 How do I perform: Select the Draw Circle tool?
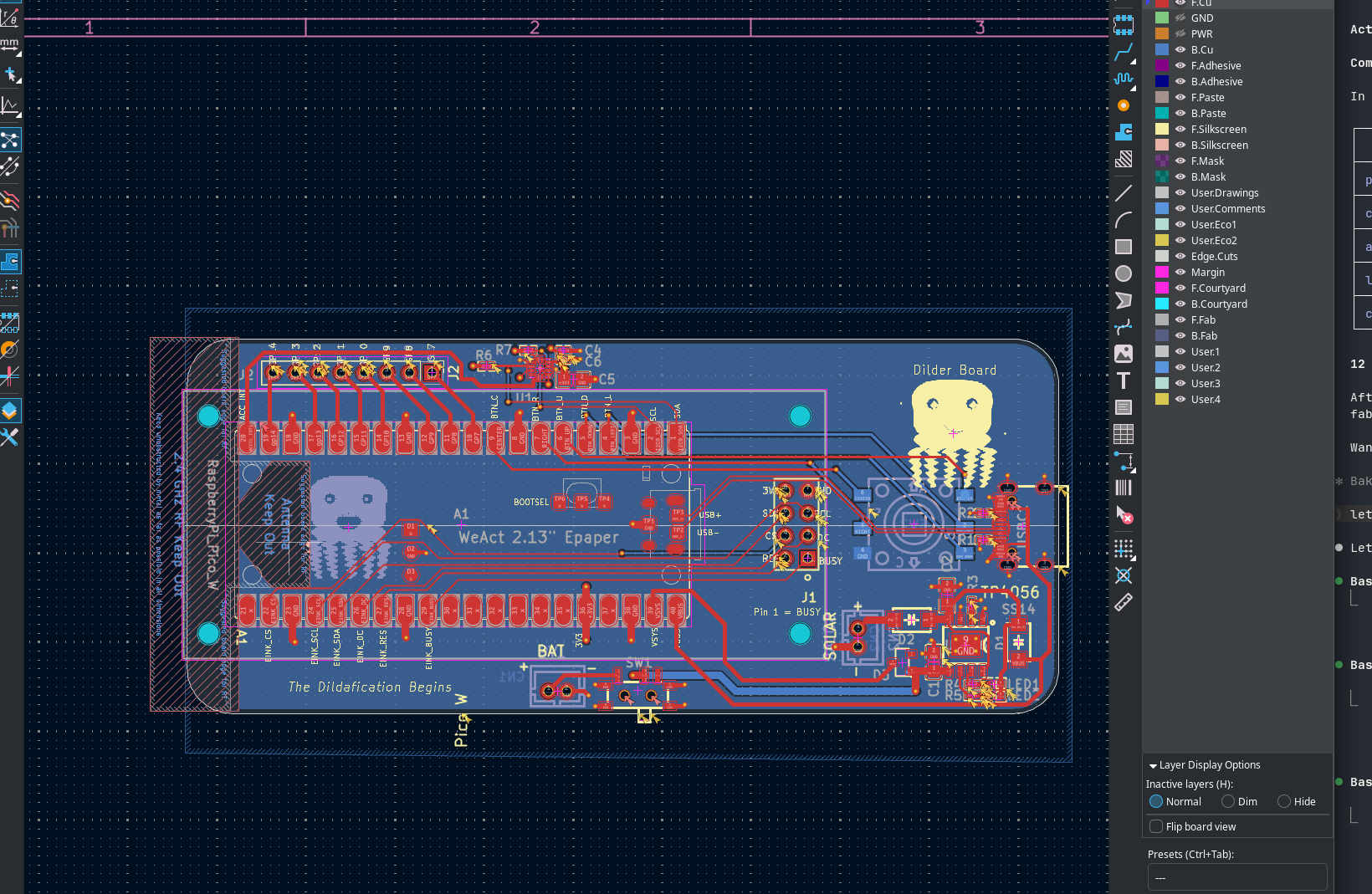1124,273
